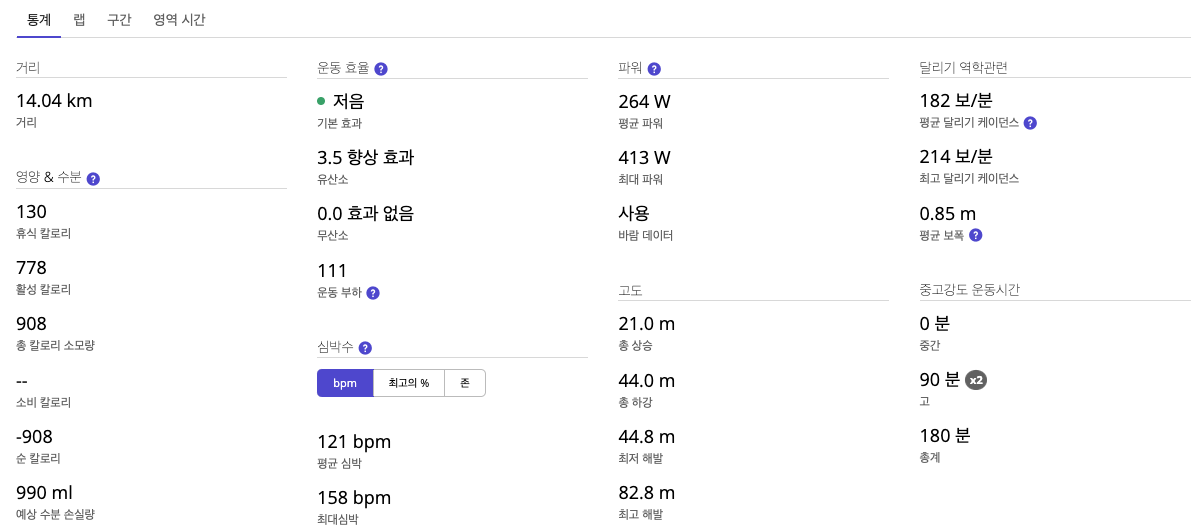Click help icon next to 운동 효율

[x=381, y=69]
